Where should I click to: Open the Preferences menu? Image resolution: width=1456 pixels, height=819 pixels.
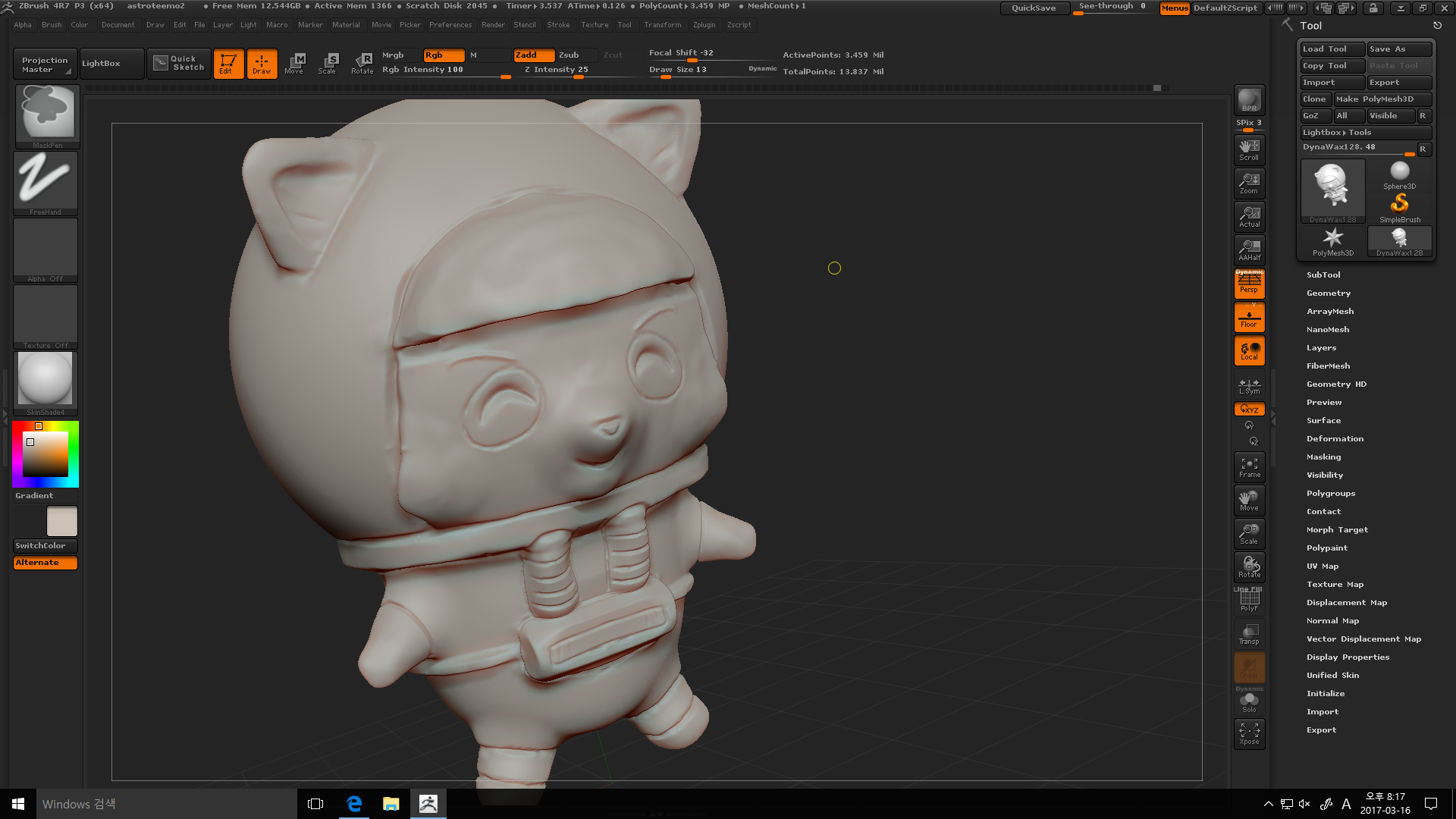pyautogui.click(x=450, y=25)
